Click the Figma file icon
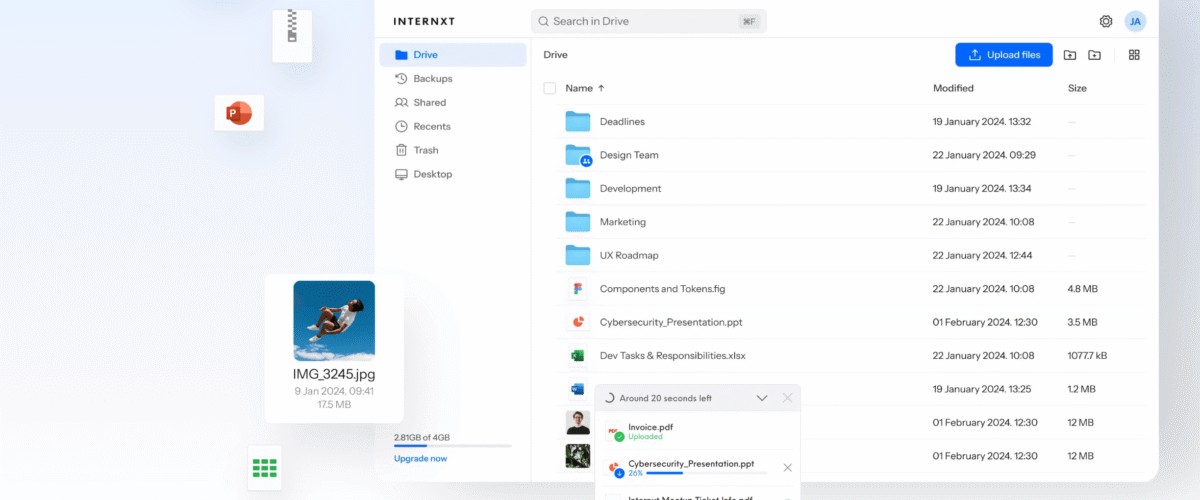Screen dimensions: 1200x500 tap(577, 289)
